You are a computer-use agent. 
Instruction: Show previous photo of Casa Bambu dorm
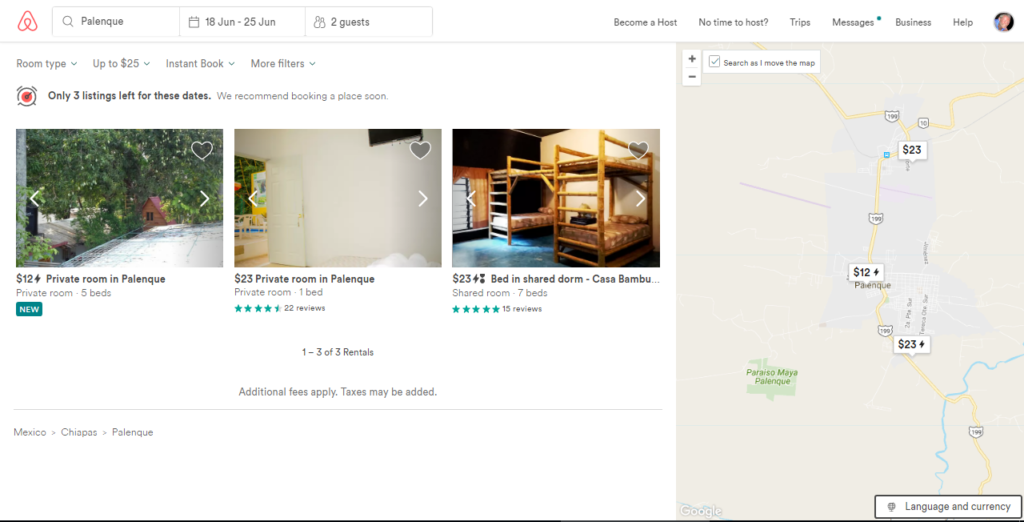click(471, 198)
